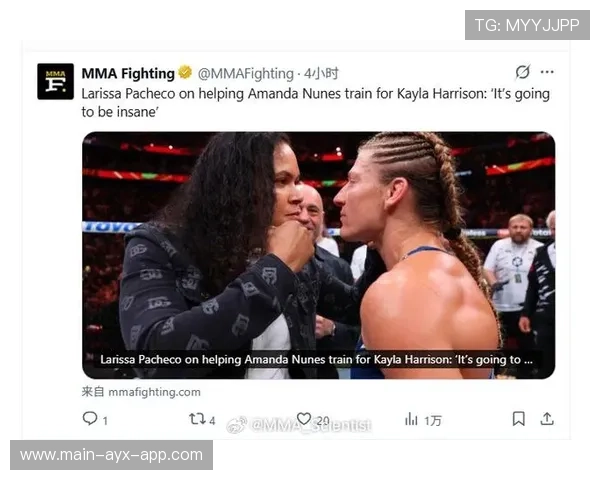This screenshot has height=480, width=600.
Task: Click the retweet arrows icon
Action: point(197,419)
